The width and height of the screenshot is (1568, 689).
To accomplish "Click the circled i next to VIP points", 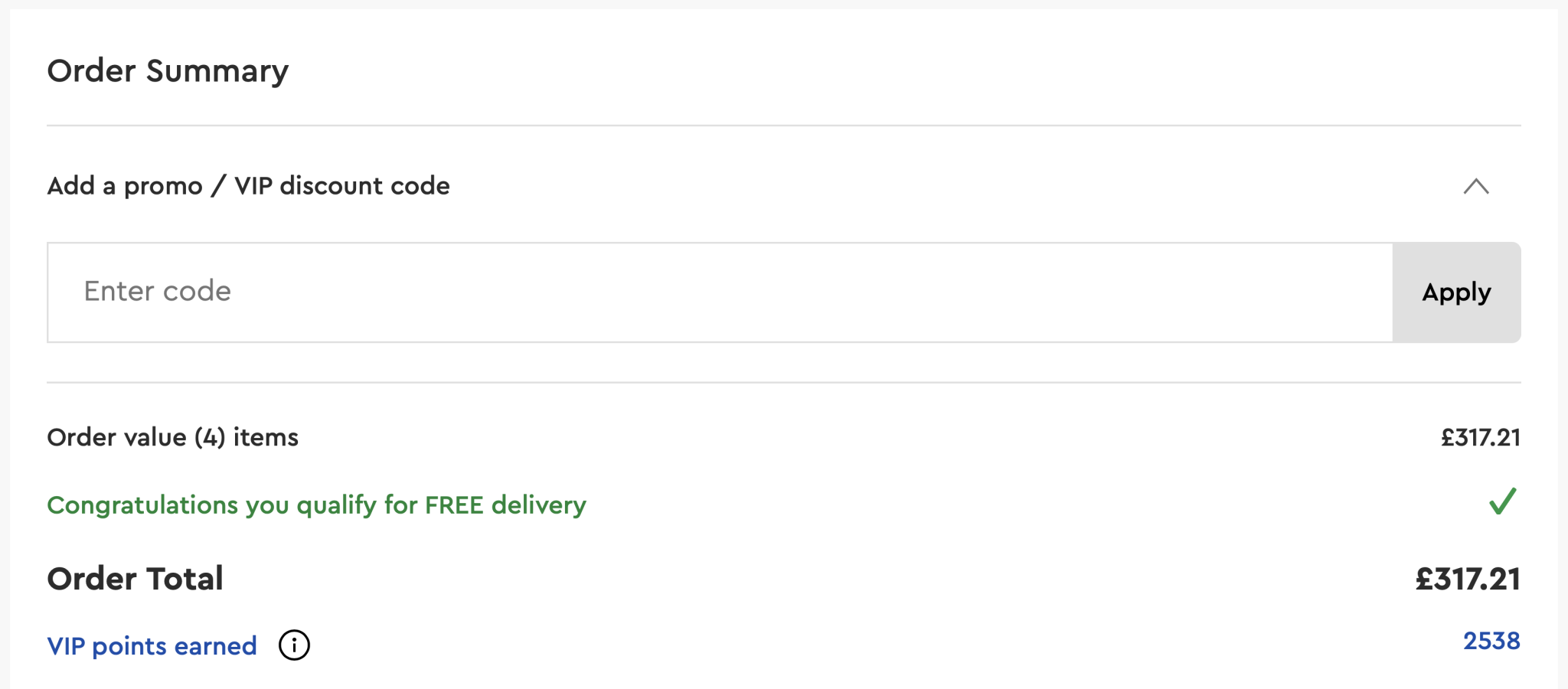I will pos(294,645).
